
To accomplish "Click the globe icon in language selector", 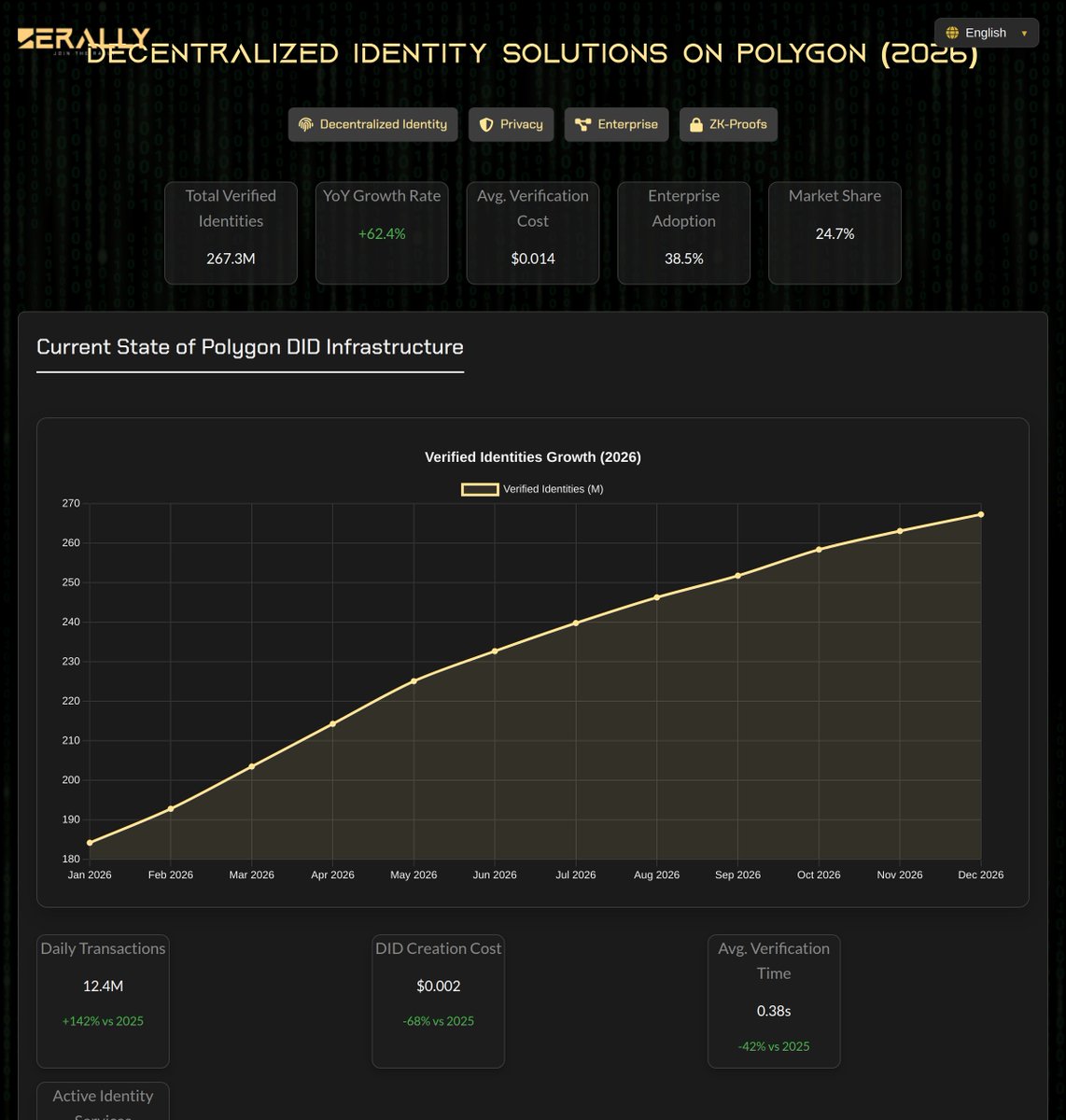I will coord(952,33).
